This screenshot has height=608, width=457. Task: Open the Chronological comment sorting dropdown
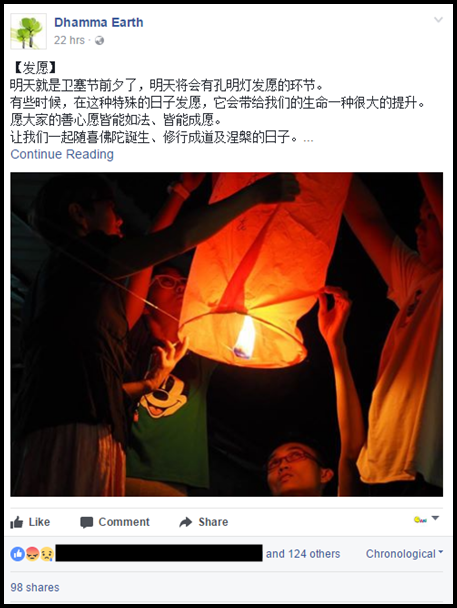(404, 554)
